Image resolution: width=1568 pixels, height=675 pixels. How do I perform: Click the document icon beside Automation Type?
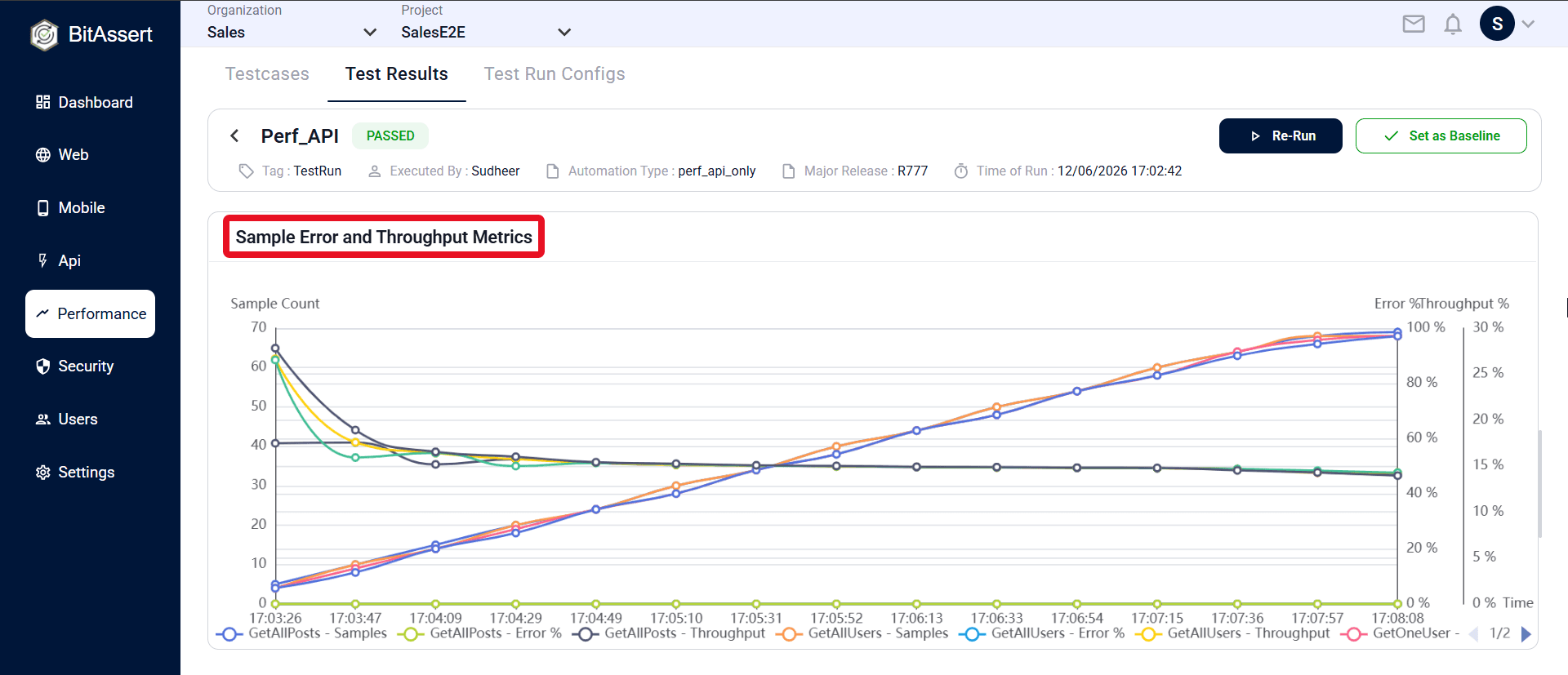click(553, 171)
